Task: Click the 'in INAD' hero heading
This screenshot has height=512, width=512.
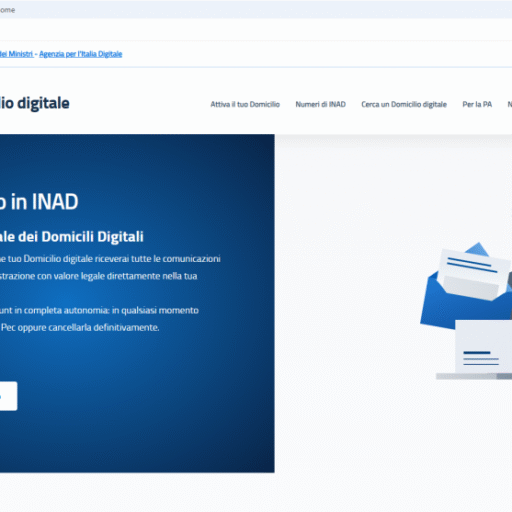Action: (45, 202)
